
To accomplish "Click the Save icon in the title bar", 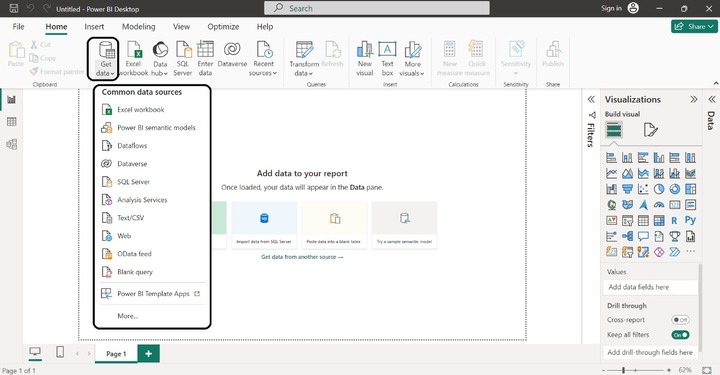I will tap(14, 8).
